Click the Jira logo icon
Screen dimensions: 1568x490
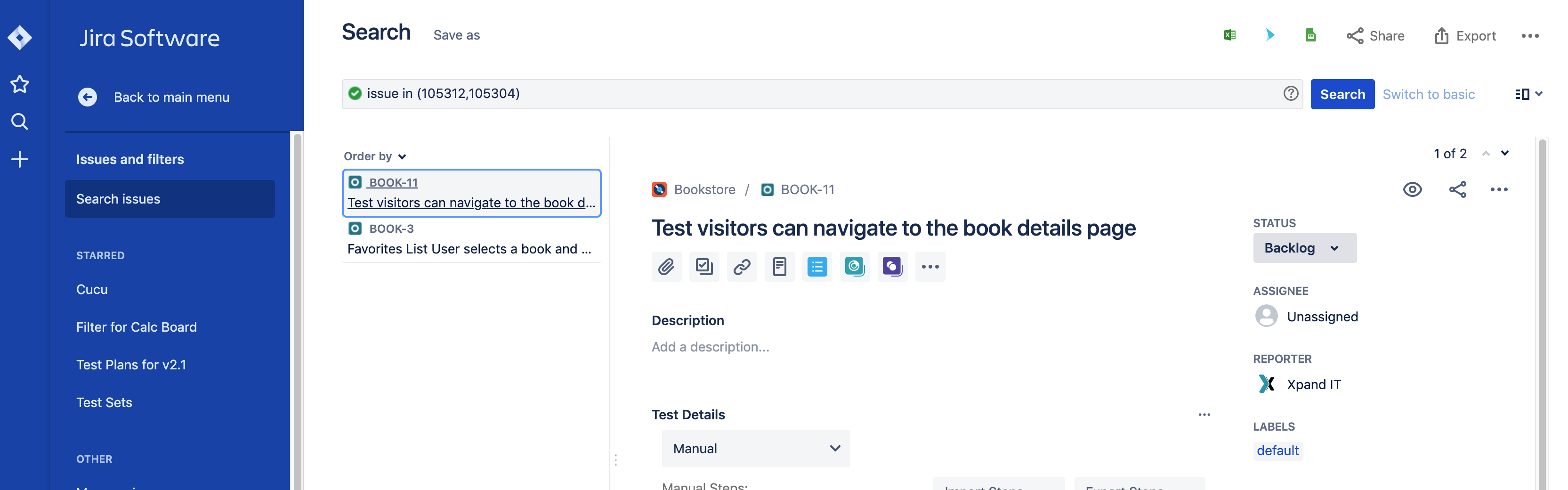[19, 38]
